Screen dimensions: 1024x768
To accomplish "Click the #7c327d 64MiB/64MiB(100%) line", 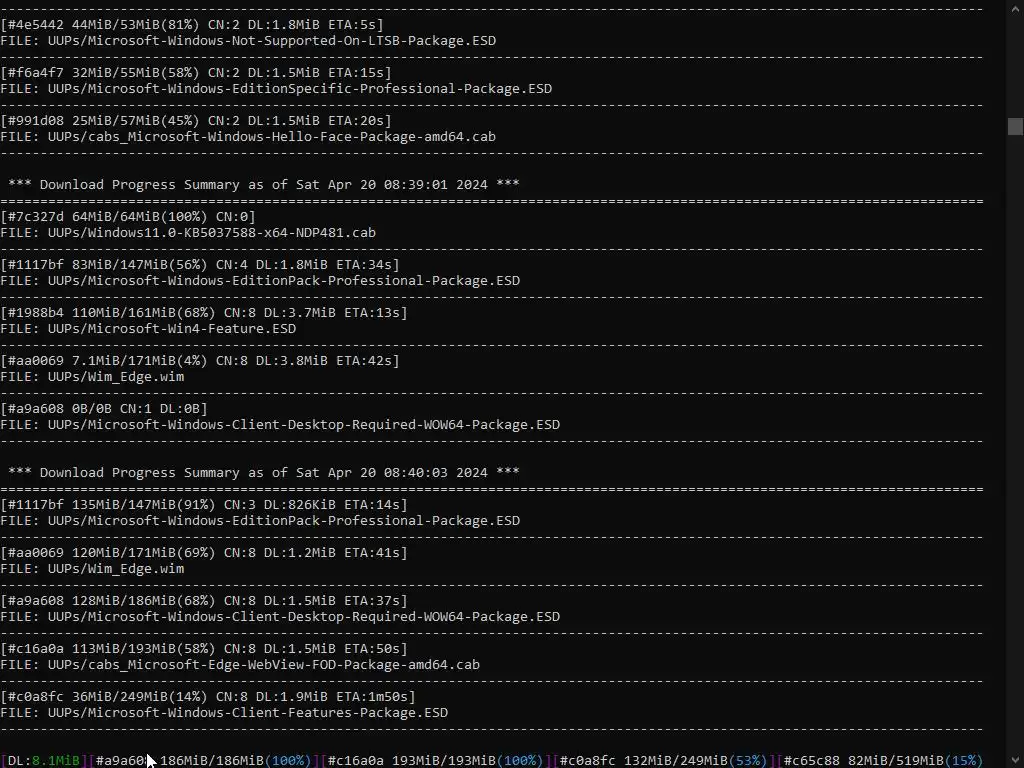I will coord(128,217).
